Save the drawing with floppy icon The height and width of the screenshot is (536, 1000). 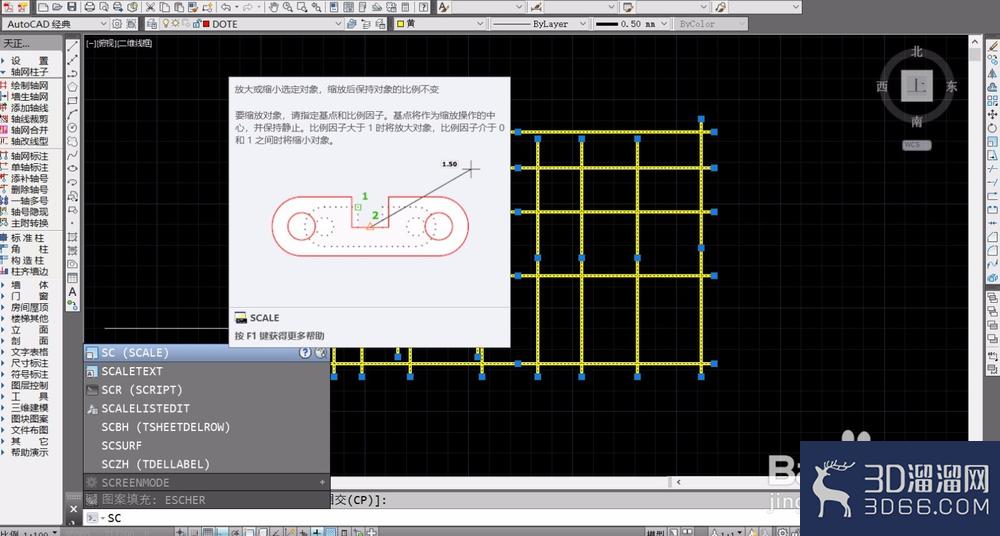coord(72,7)
